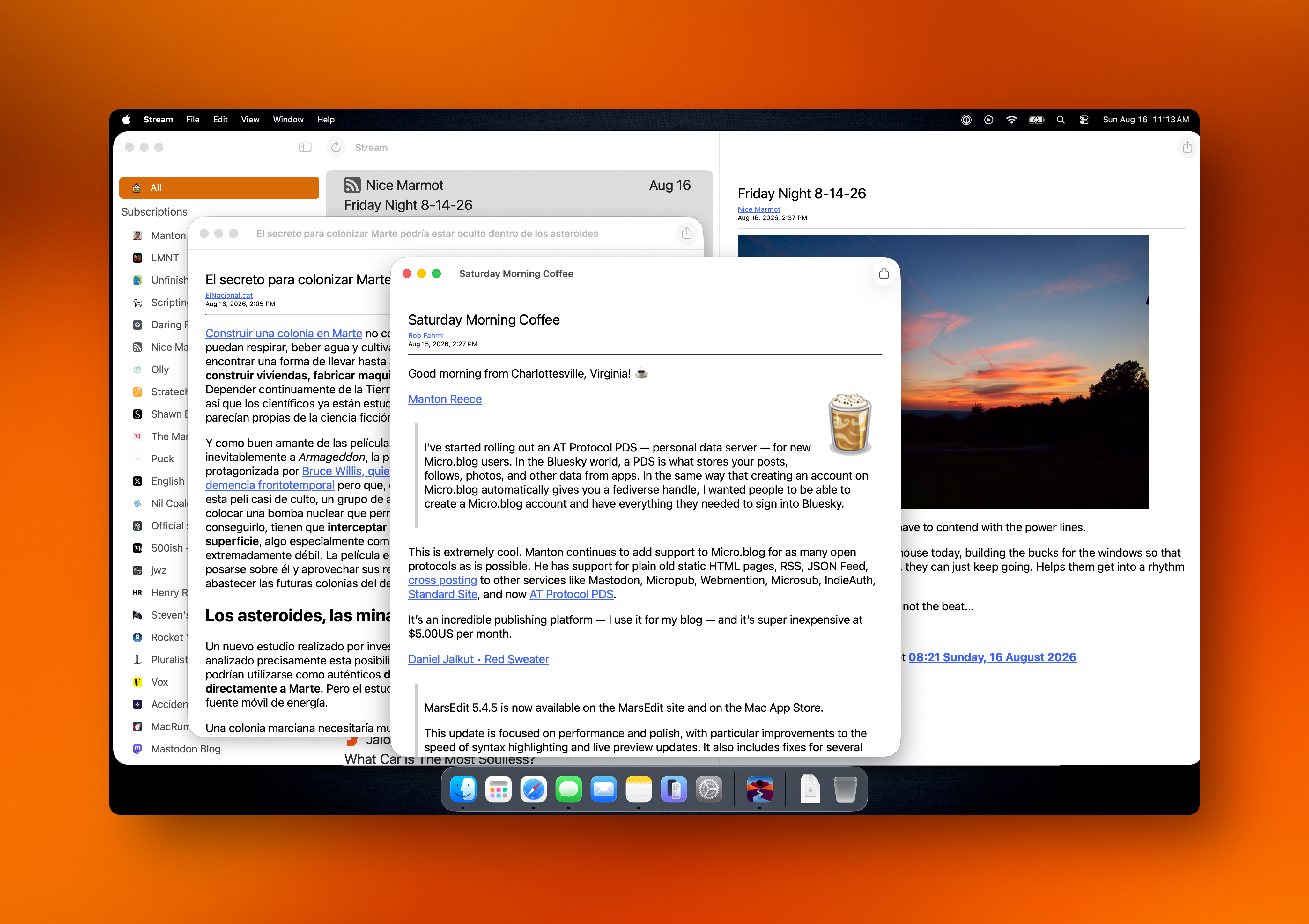Open Finder from the Dock

coord(463,789)
